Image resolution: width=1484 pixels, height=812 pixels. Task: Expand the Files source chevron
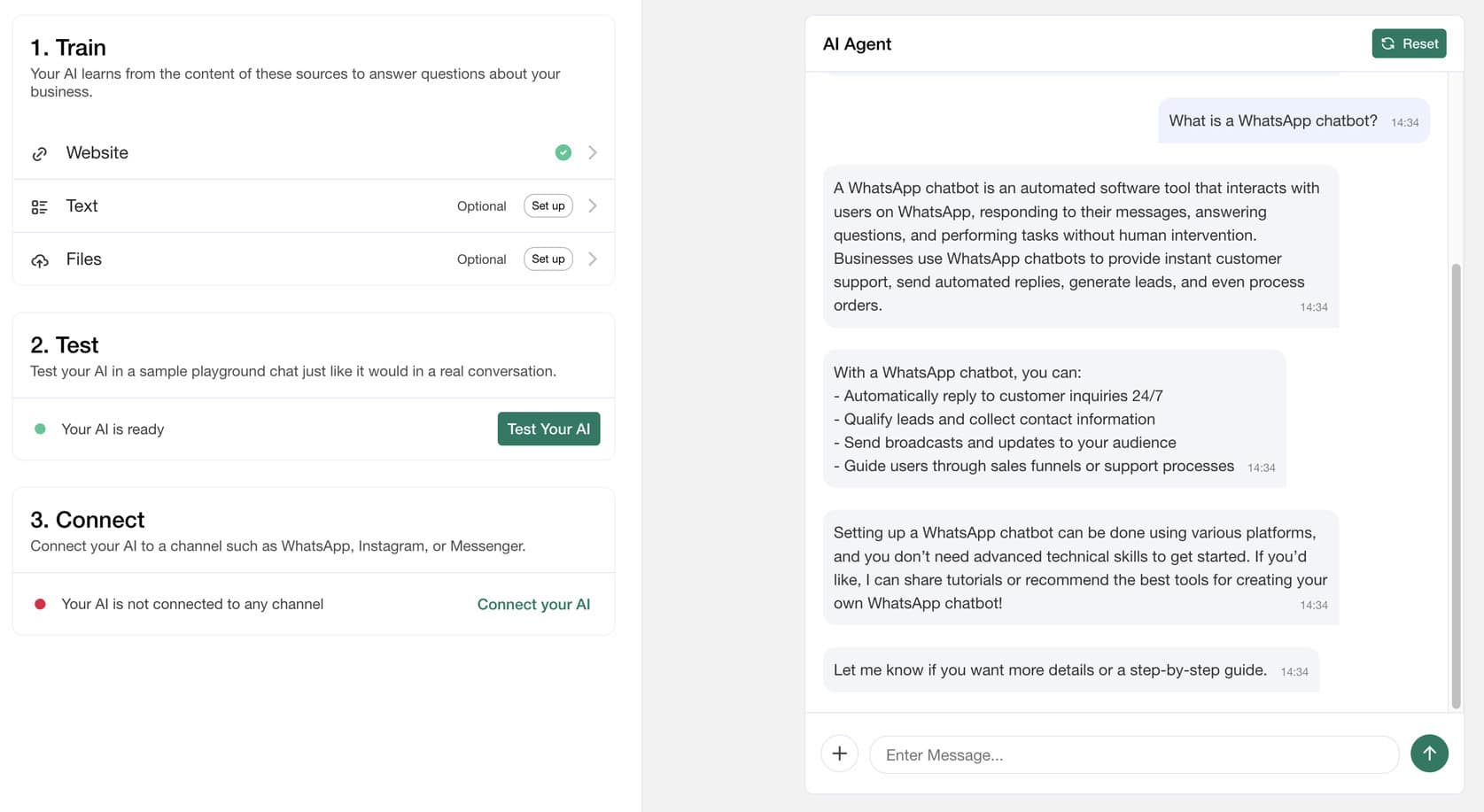593,259
